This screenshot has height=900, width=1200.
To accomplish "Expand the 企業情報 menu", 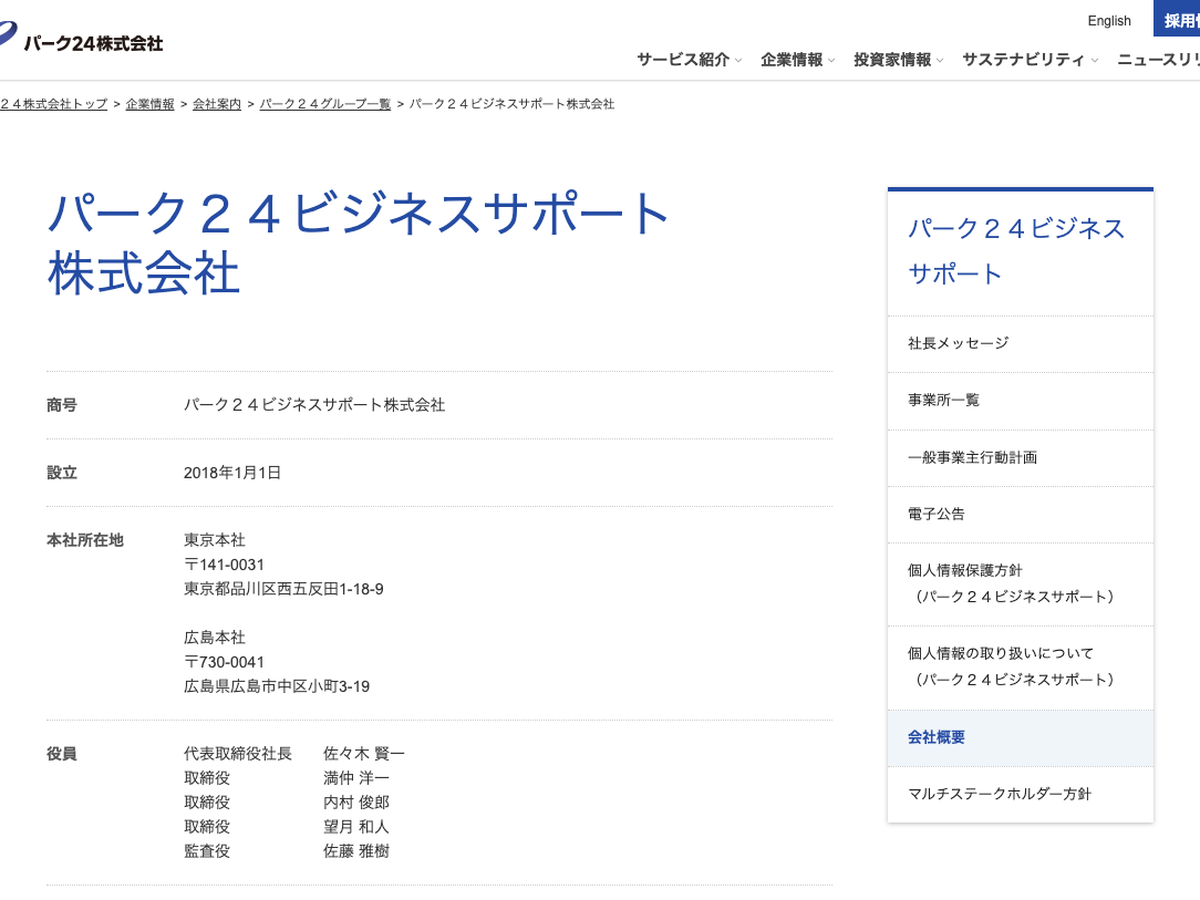I will pyautogui.click(x=797, y=60).
